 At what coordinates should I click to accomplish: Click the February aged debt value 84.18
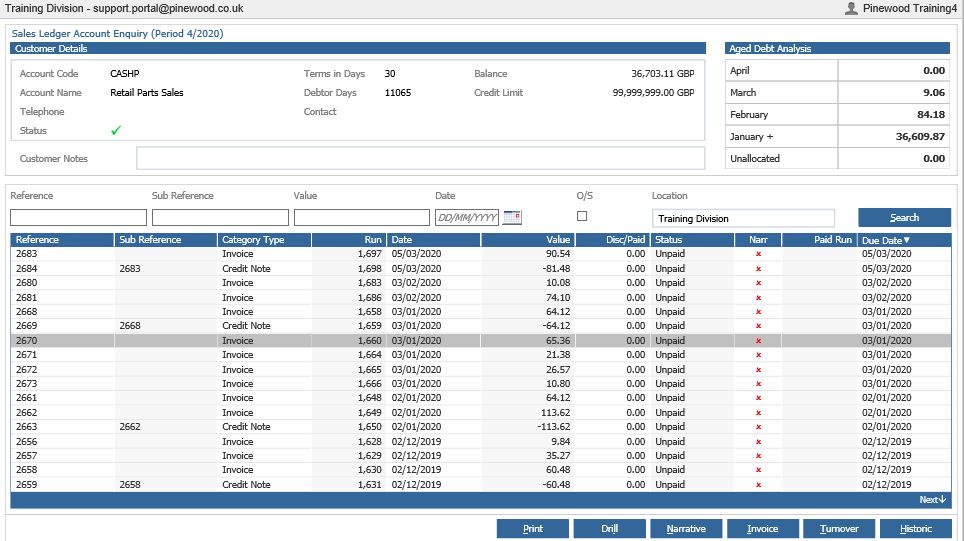point(931,114)
